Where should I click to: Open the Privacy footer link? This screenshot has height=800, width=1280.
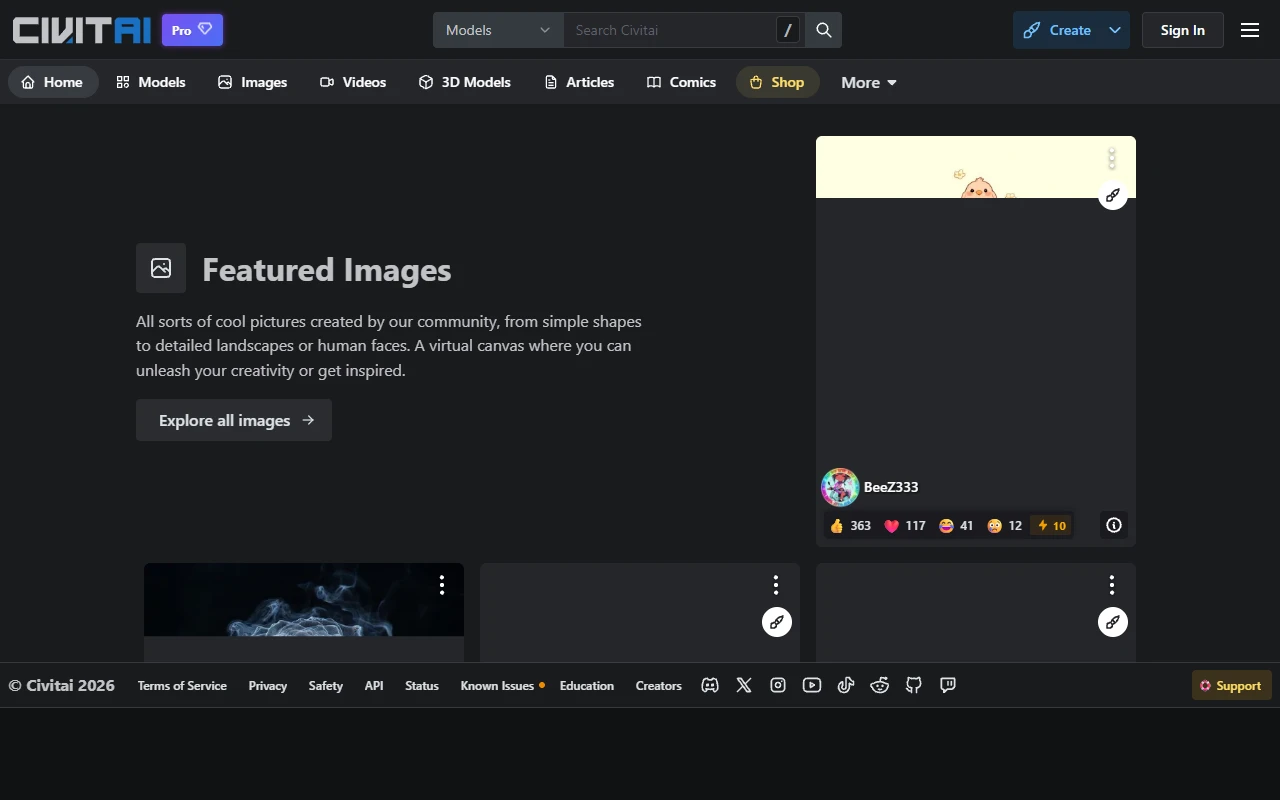(268, 685)
